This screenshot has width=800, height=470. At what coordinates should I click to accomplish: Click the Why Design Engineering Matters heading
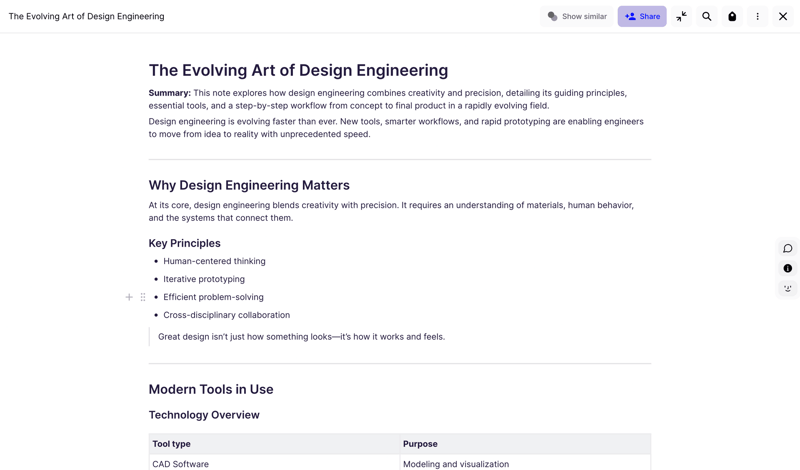pos(249,185)
